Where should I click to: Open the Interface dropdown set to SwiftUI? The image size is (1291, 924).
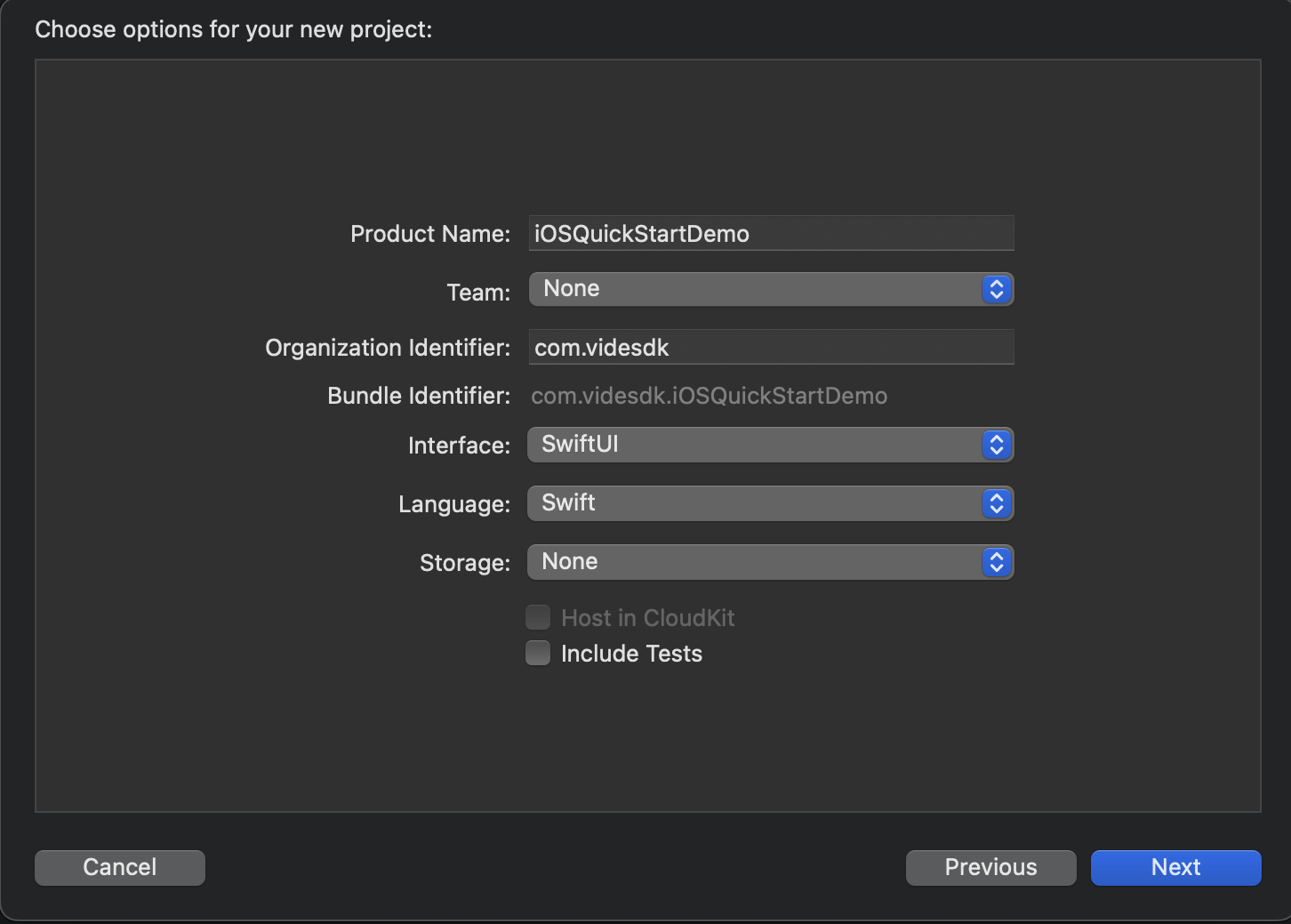(x=771, y=445)
